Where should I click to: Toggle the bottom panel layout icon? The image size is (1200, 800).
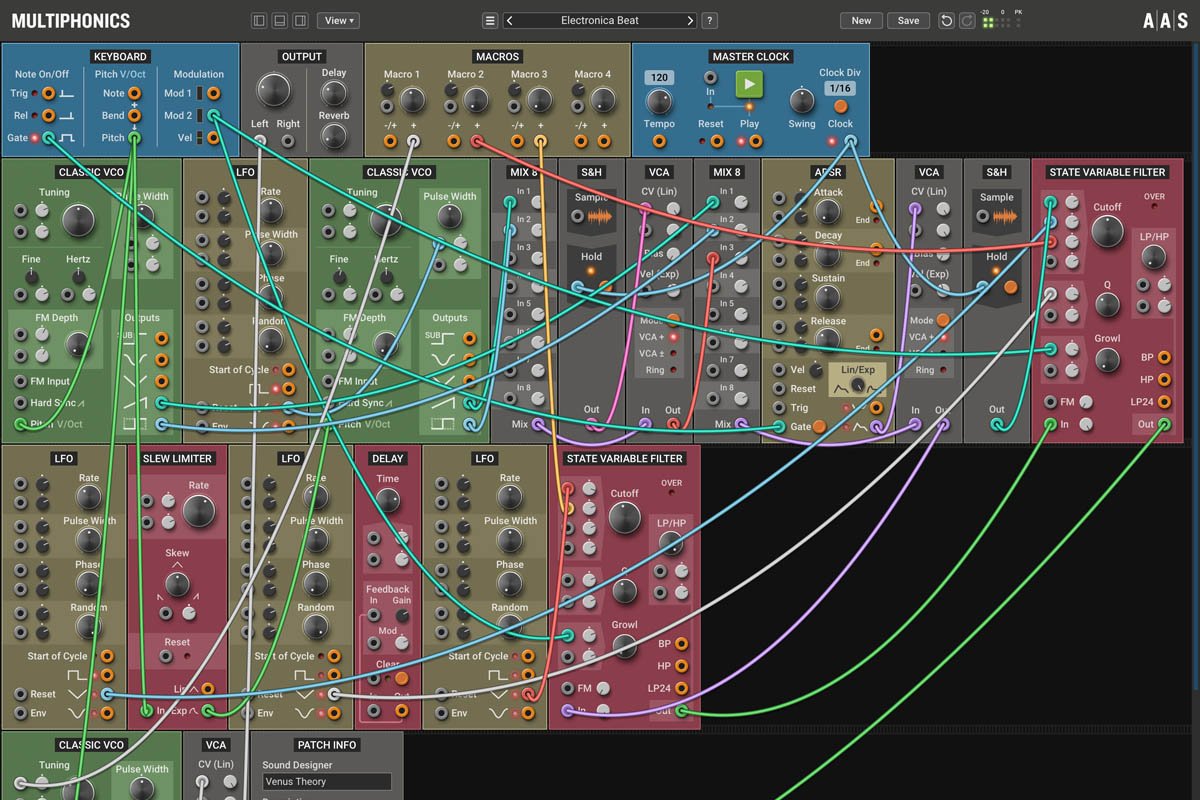(x=279, y=20)
